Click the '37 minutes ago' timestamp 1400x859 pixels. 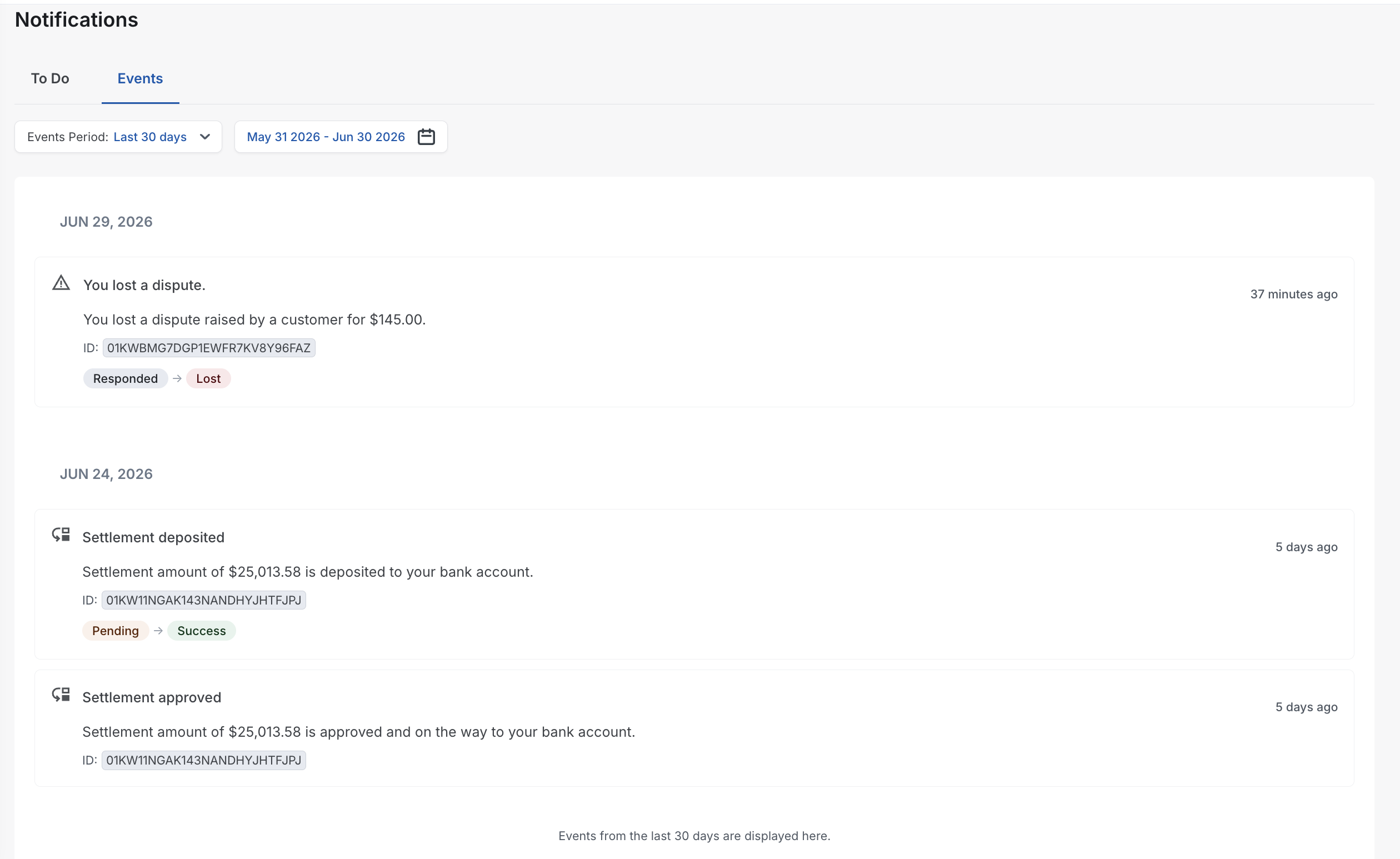tap(1294, 294)
